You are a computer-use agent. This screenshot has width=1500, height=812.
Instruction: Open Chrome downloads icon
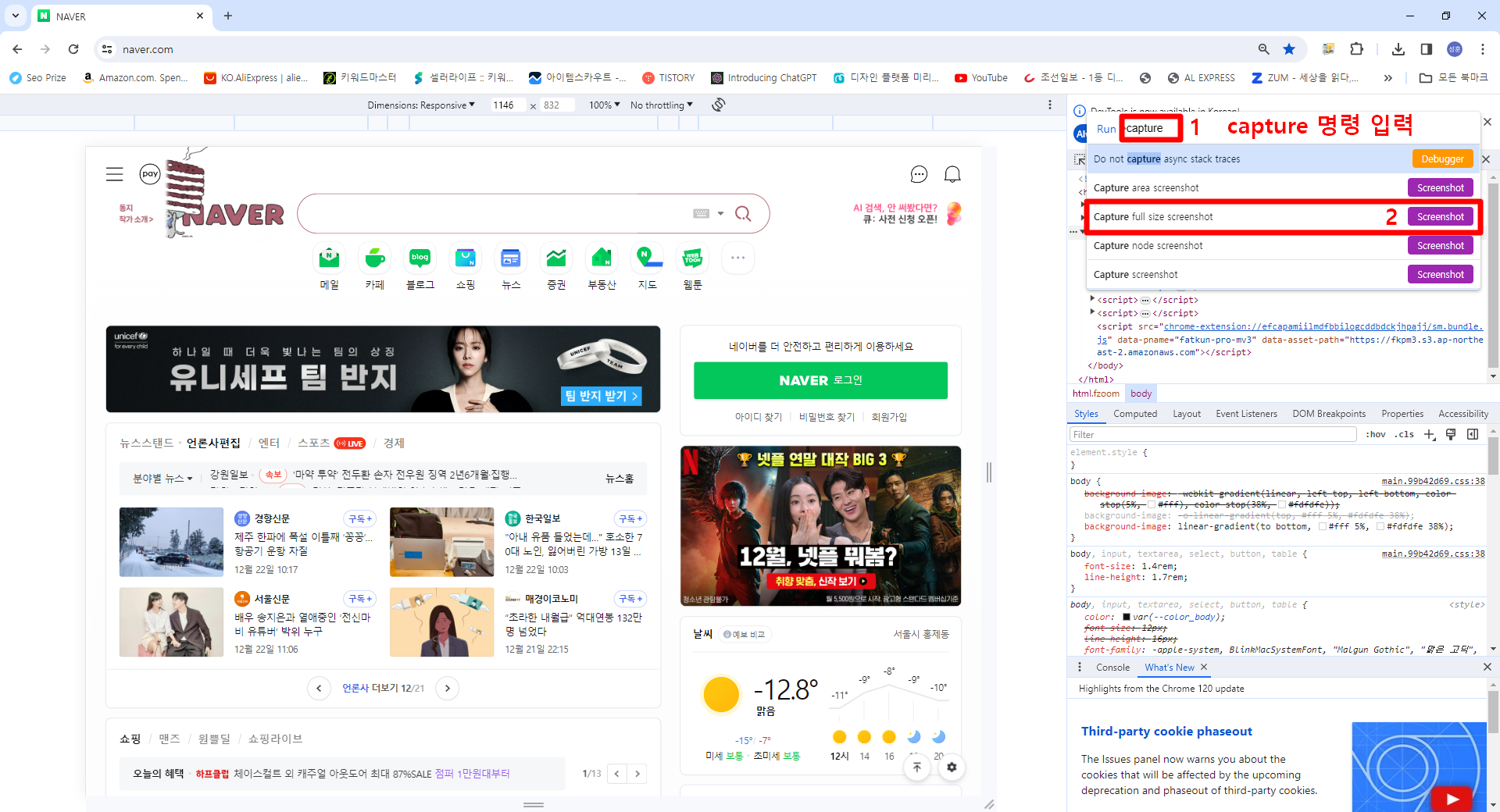point(1398,49)
